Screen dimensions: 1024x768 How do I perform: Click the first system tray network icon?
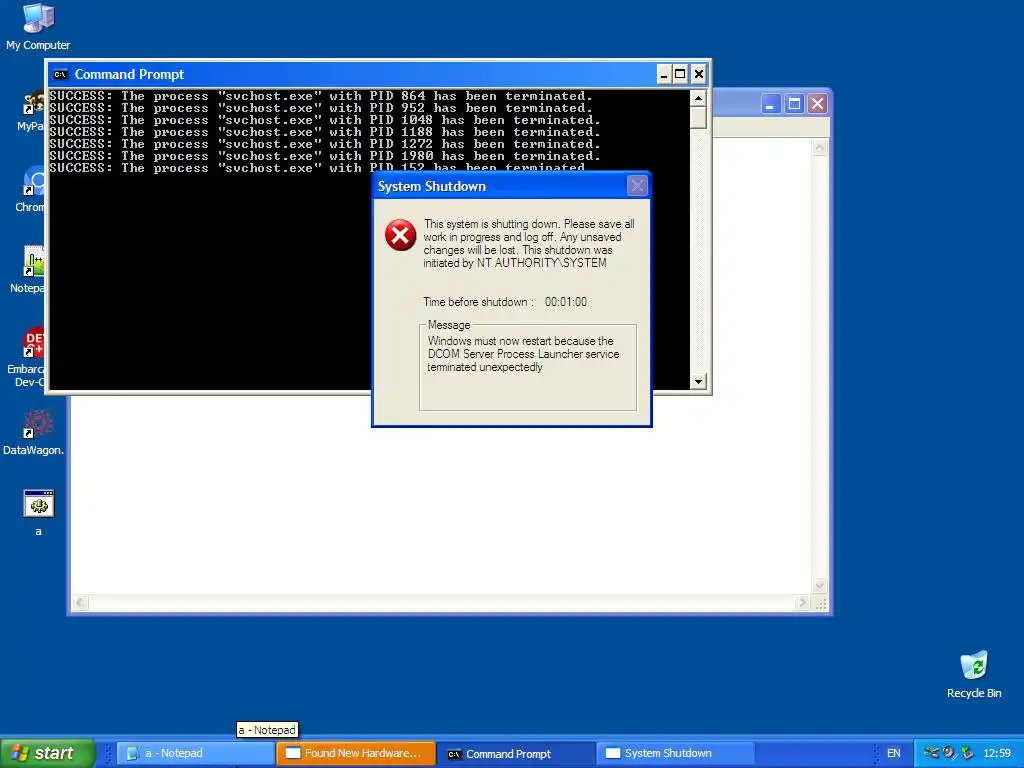point(931,753)
